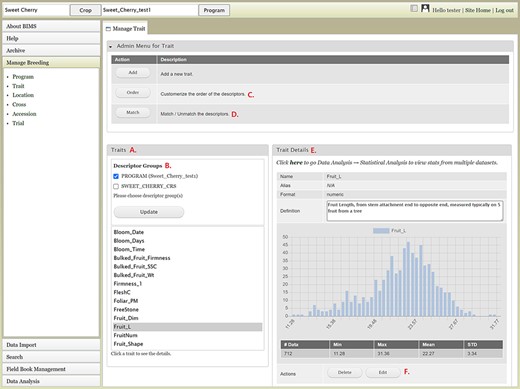520x389 pixels.
Task: Click Add to create a new trait
Action: click(133, 72)
